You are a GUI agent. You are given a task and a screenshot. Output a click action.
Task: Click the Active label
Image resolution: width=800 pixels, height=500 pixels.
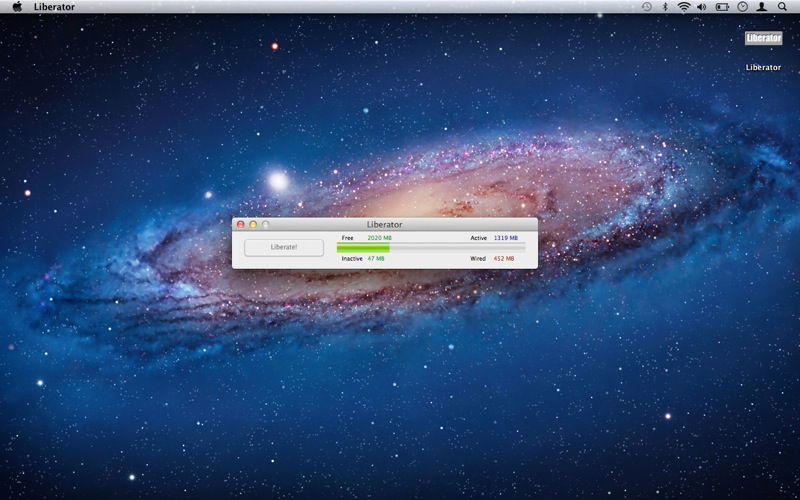479,238
